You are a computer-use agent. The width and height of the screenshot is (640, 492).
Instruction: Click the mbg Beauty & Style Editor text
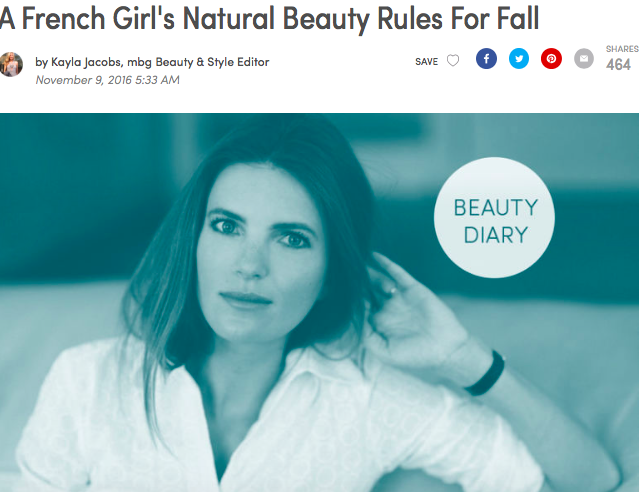(198, 62)
